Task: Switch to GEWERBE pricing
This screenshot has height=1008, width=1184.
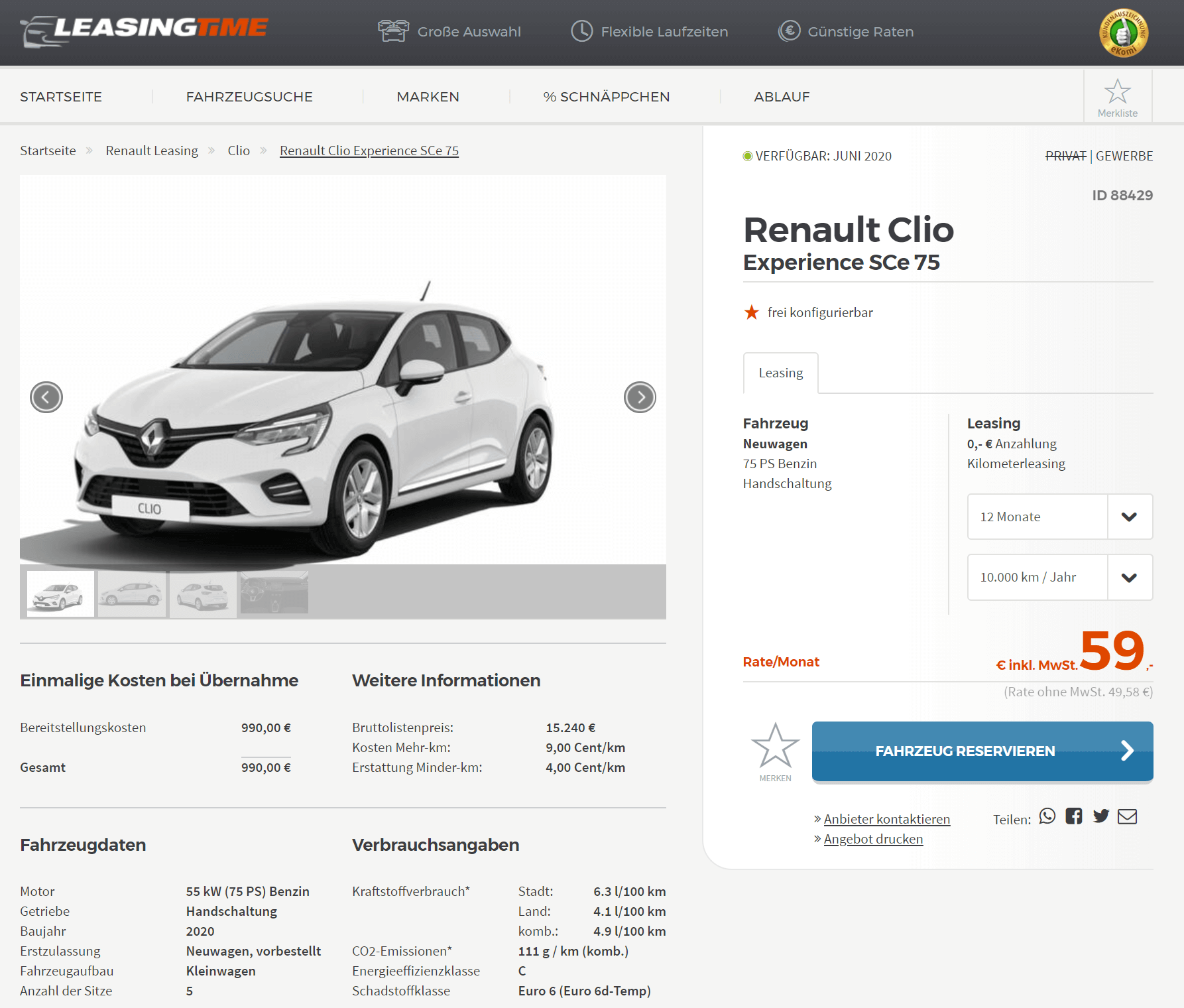Action: 1124,156
